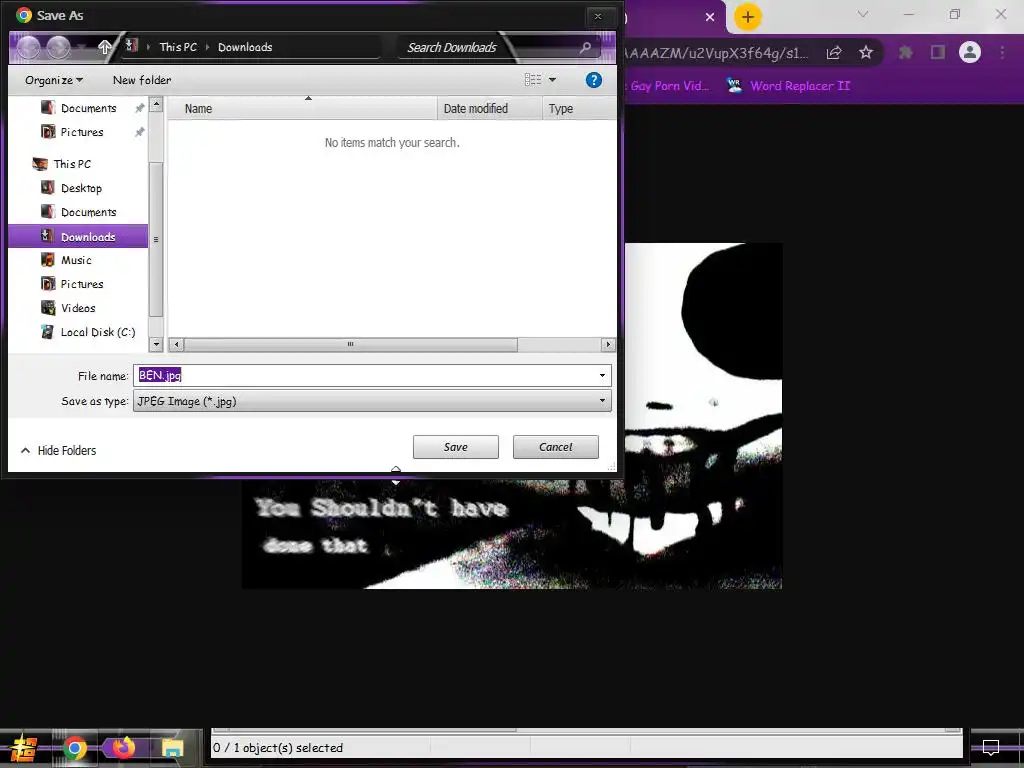Click the search magnifier in Search Downloads
Viewport: 1024px width, 768px height.
click(x=585, y=47)
